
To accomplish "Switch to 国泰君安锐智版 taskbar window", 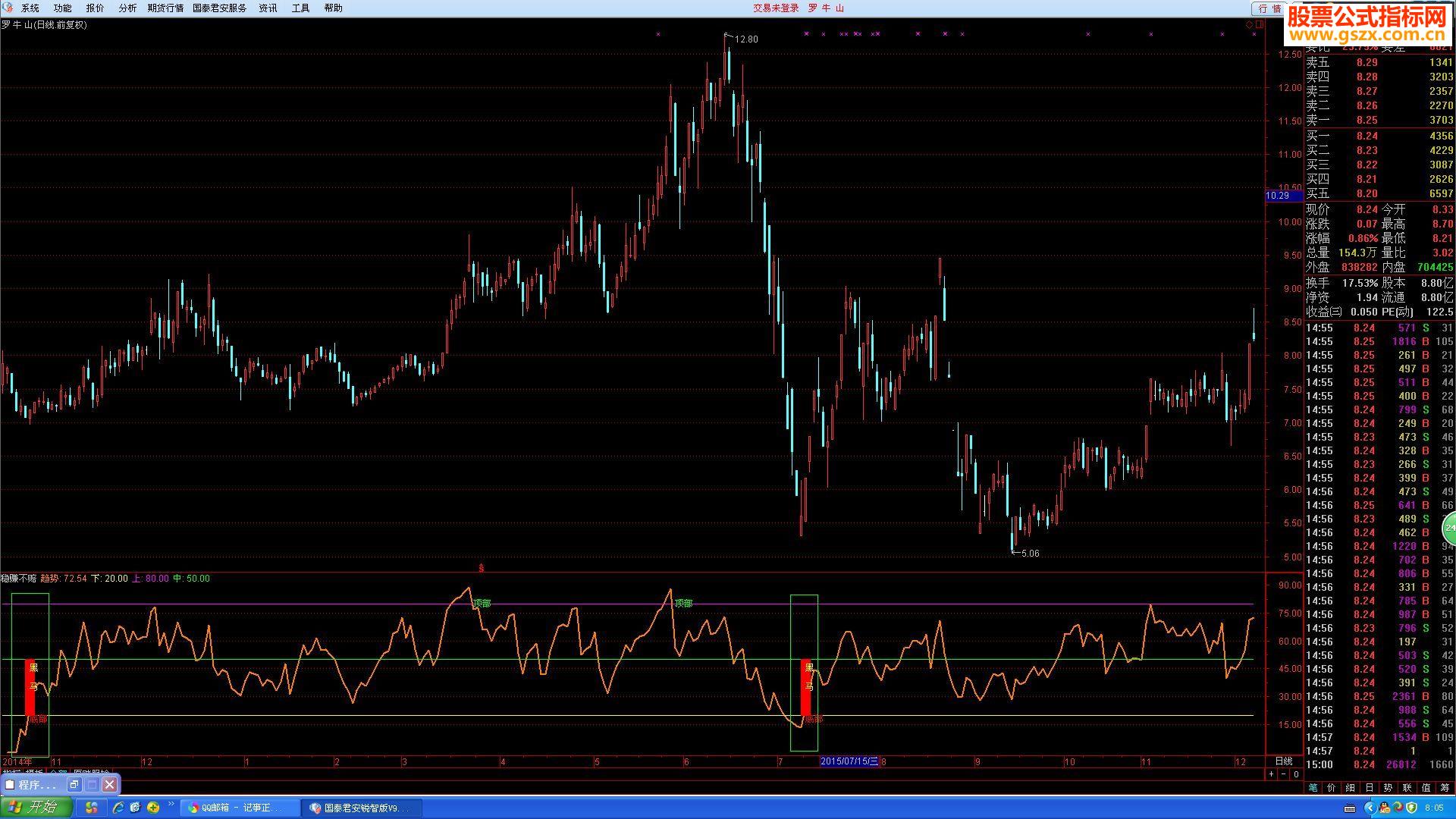I will tap(362, 808).
